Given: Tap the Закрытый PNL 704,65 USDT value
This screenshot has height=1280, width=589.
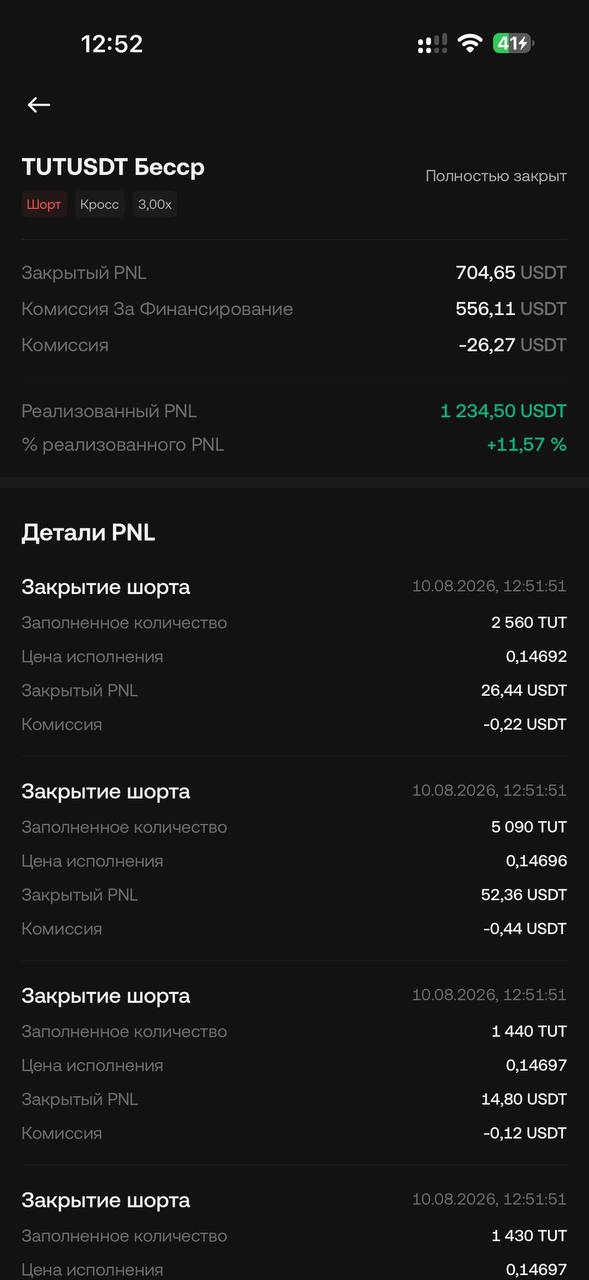Looking at the screenshot, I should click(511, 272).
